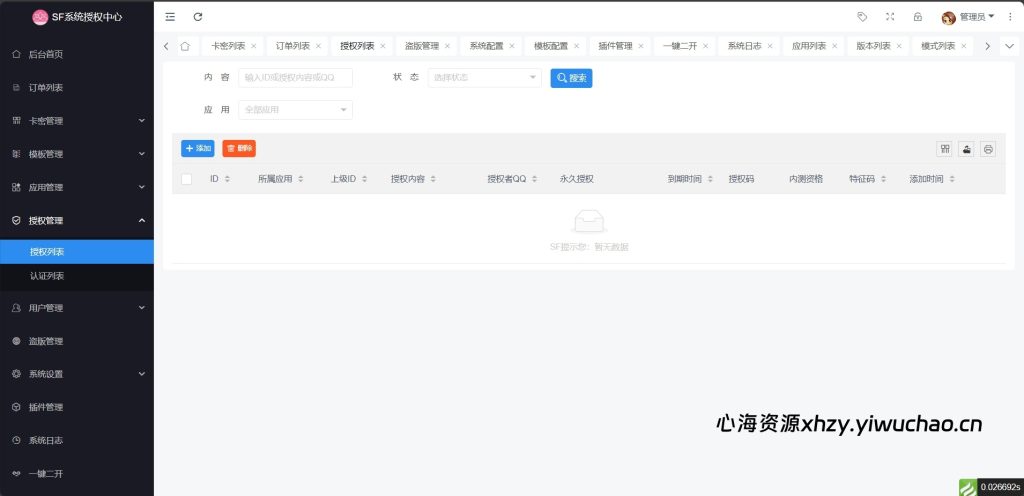This screenshot has height=496, width=1024.
Task: Sort by 上级ID column
Action: click(364, 179)
